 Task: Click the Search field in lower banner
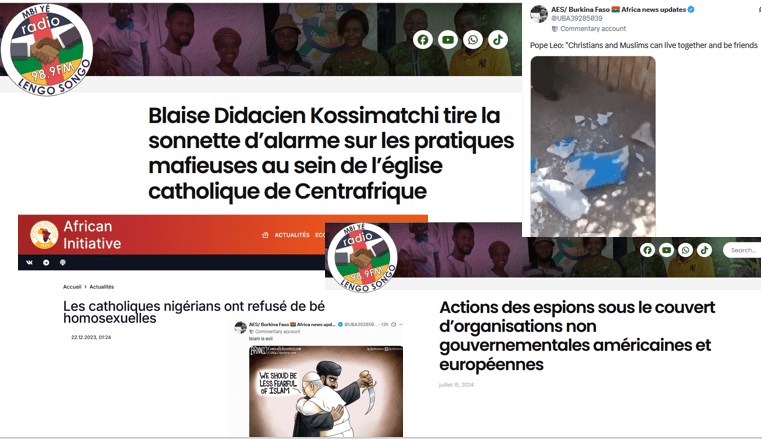(x=742, y=250)
